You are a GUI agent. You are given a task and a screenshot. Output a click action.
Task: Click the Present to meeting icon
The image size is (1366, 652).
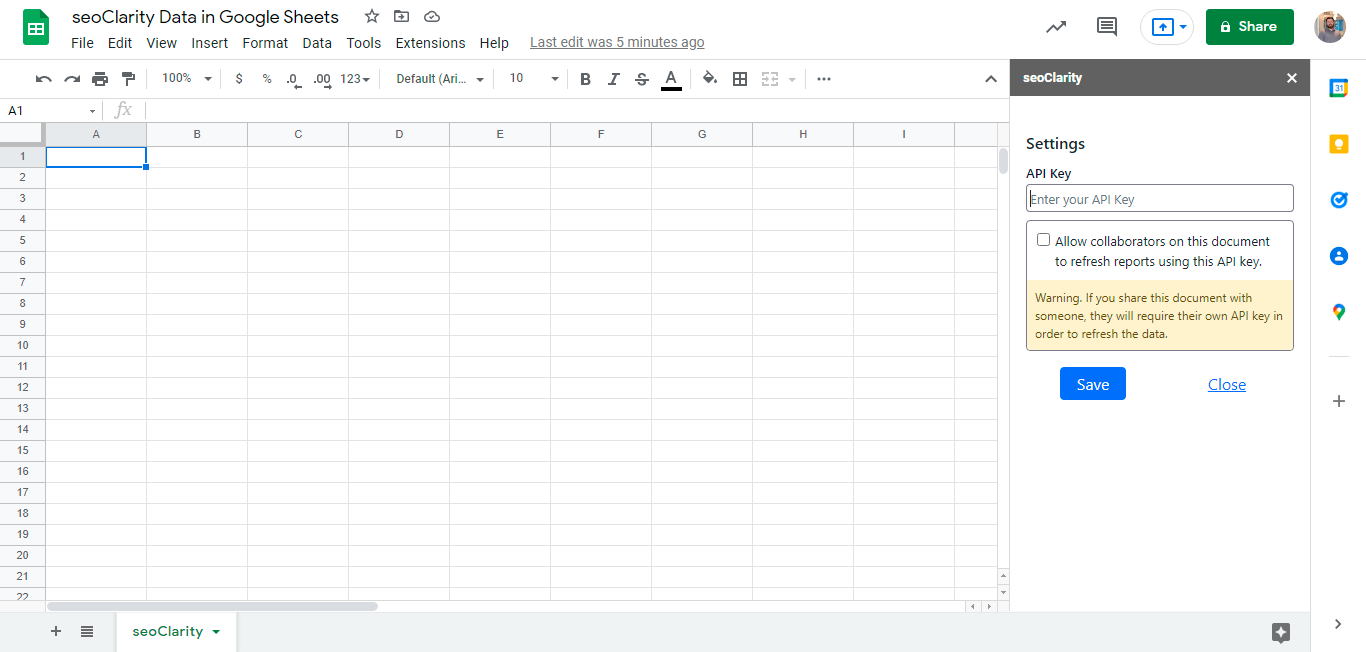1162,27
